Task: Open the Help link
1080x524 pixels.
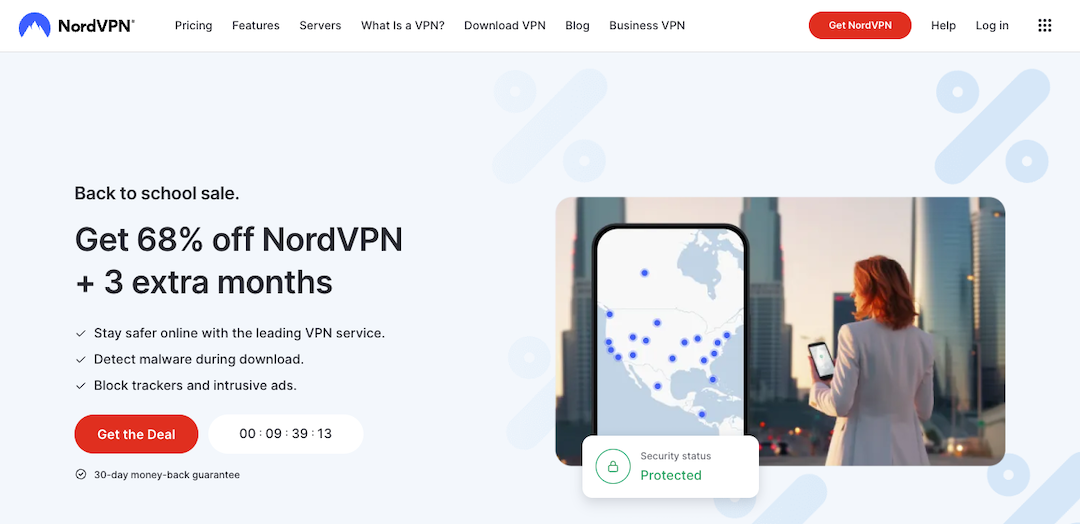Action: tap(943, 25)
